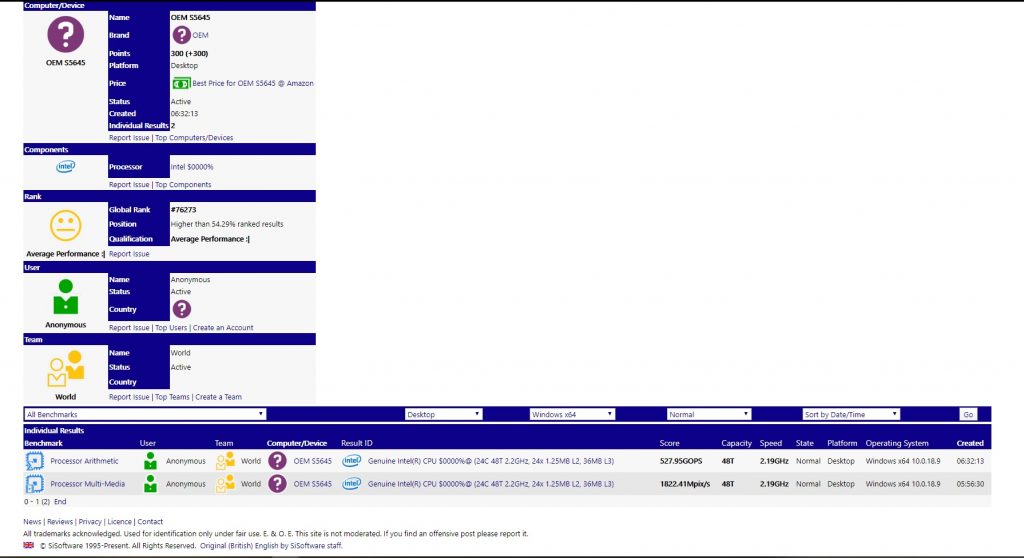The image size is (1024, 558).
Task: Click Anonymous in Processor Arithmetic row
Action: coord(185,461)
